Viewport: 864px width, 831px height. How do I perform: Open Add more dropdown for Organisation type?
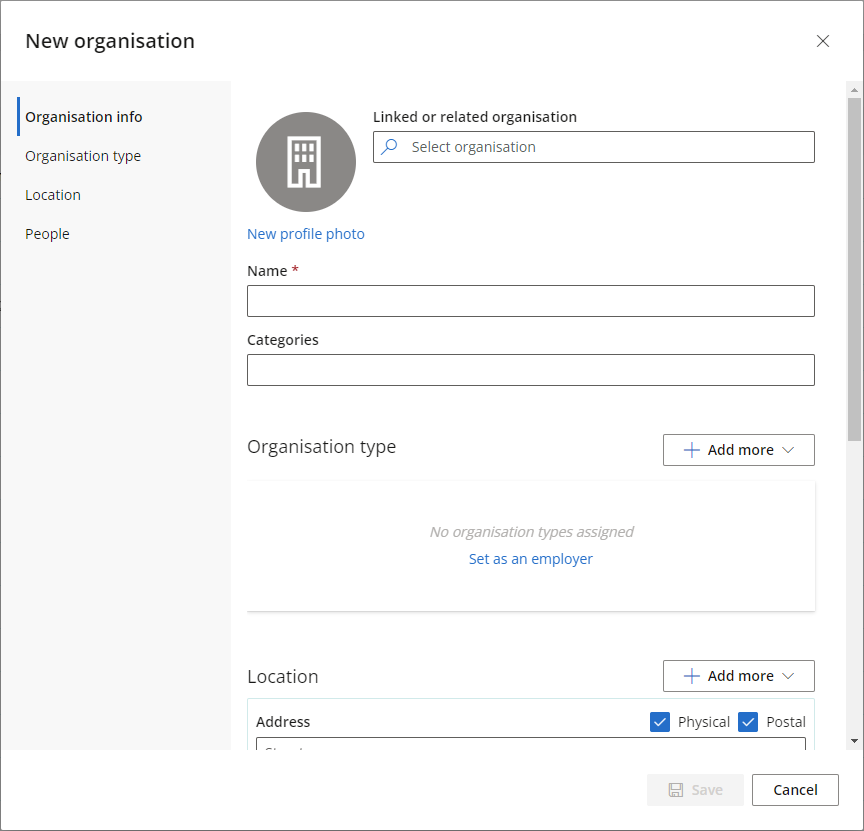click(738, 450)
